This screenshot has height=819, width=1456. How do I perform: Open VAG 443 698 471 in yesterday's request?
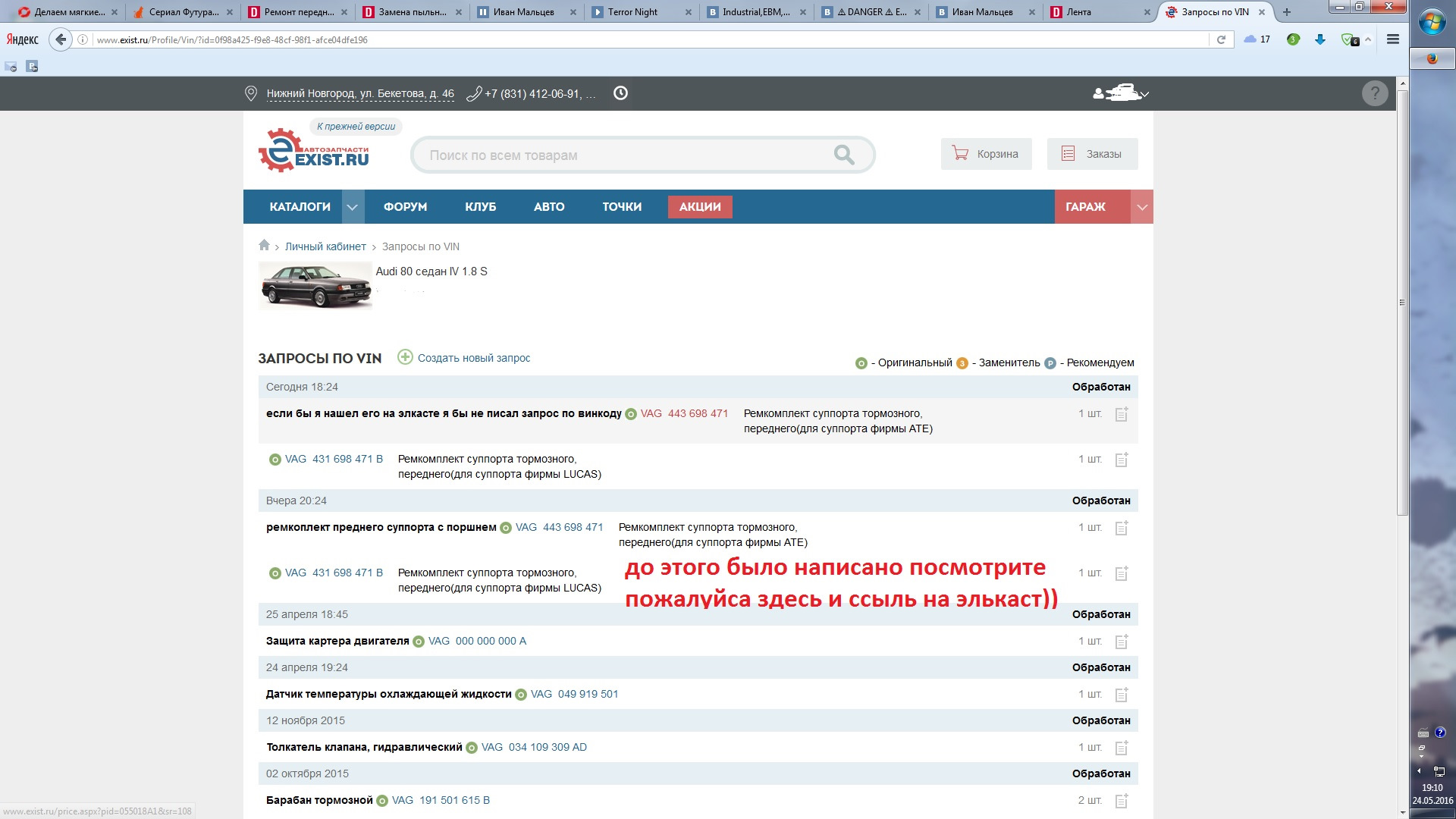click(559, 527)
